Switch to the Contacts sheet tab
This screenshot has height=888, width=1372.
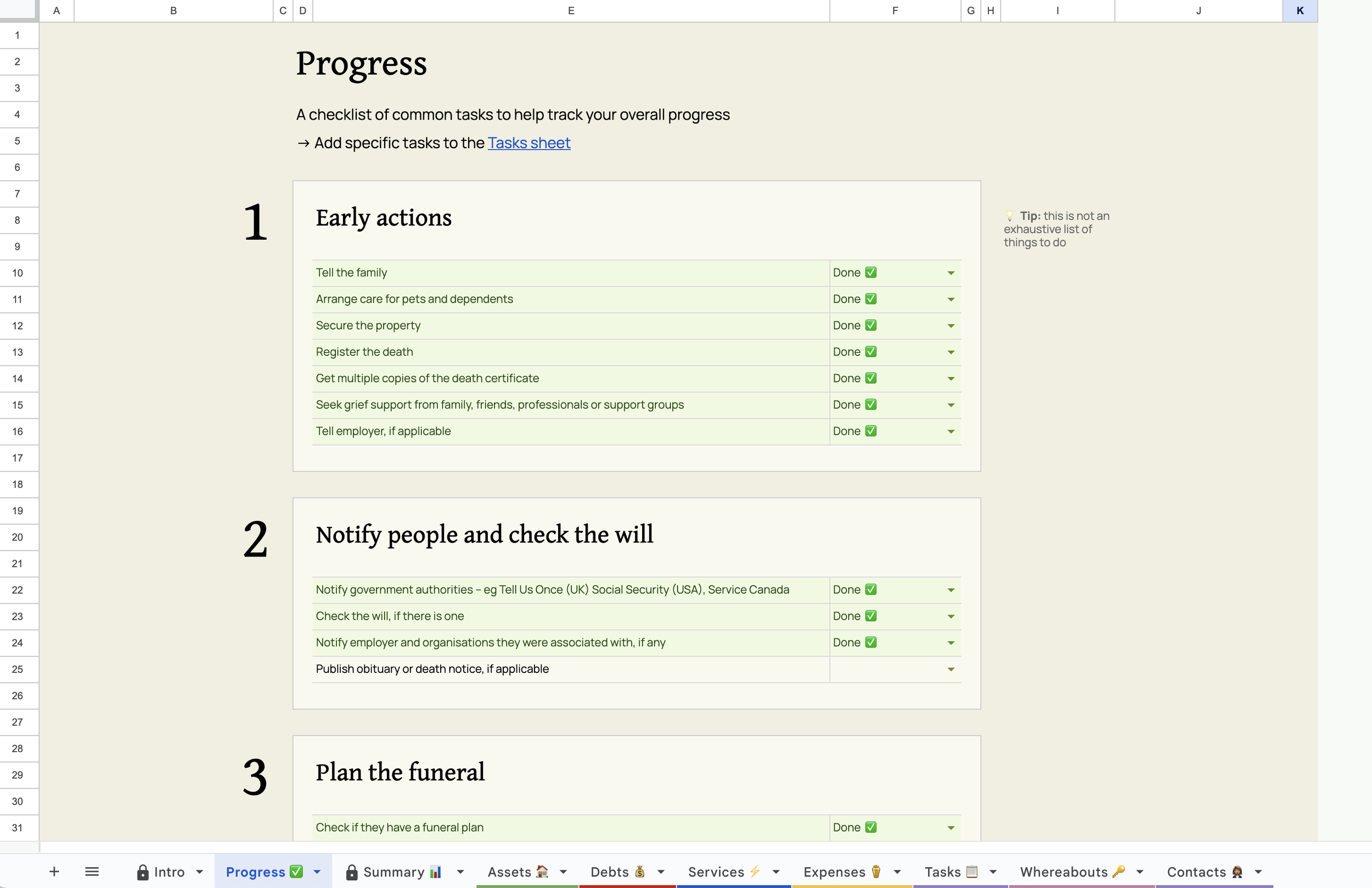click(x=1196, y=872)
